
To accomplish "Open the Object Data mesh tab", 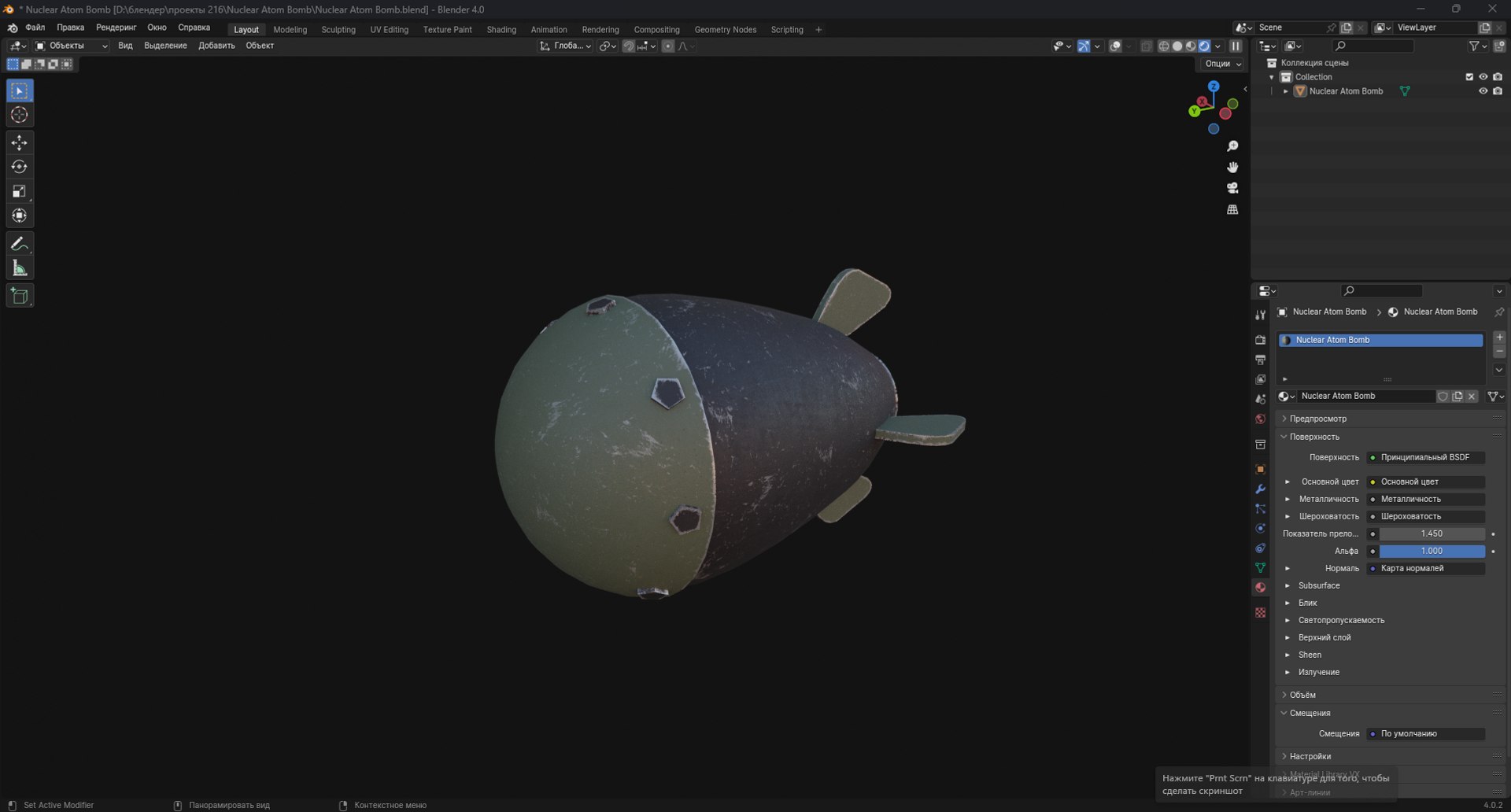I will coord(1260,567).
